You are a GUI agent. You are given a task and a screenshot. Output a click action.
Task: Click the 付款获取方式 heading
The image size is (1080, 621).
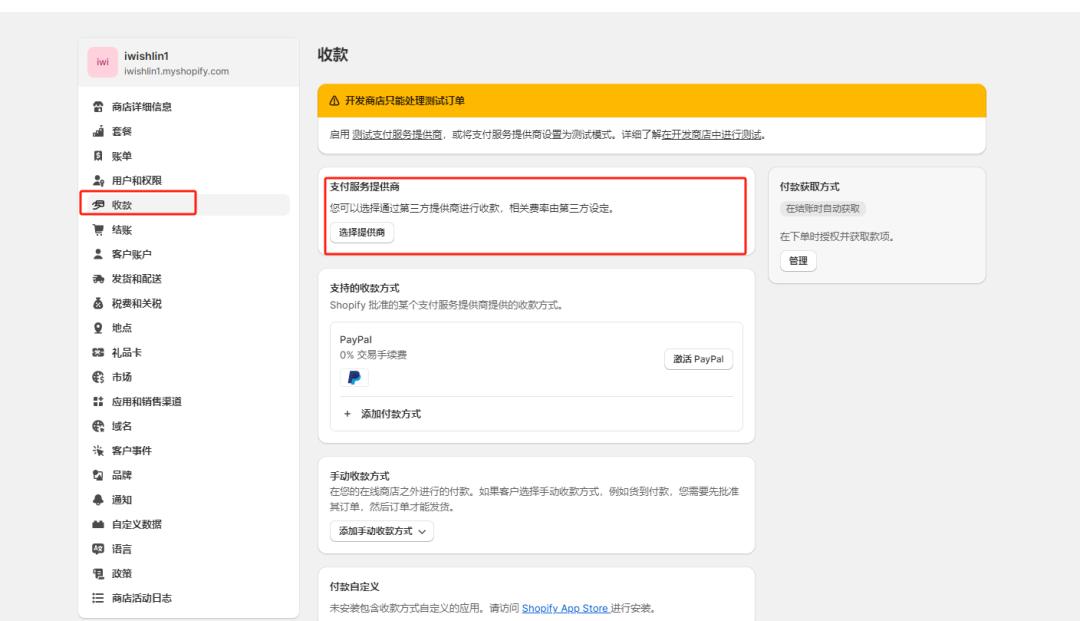809,187
